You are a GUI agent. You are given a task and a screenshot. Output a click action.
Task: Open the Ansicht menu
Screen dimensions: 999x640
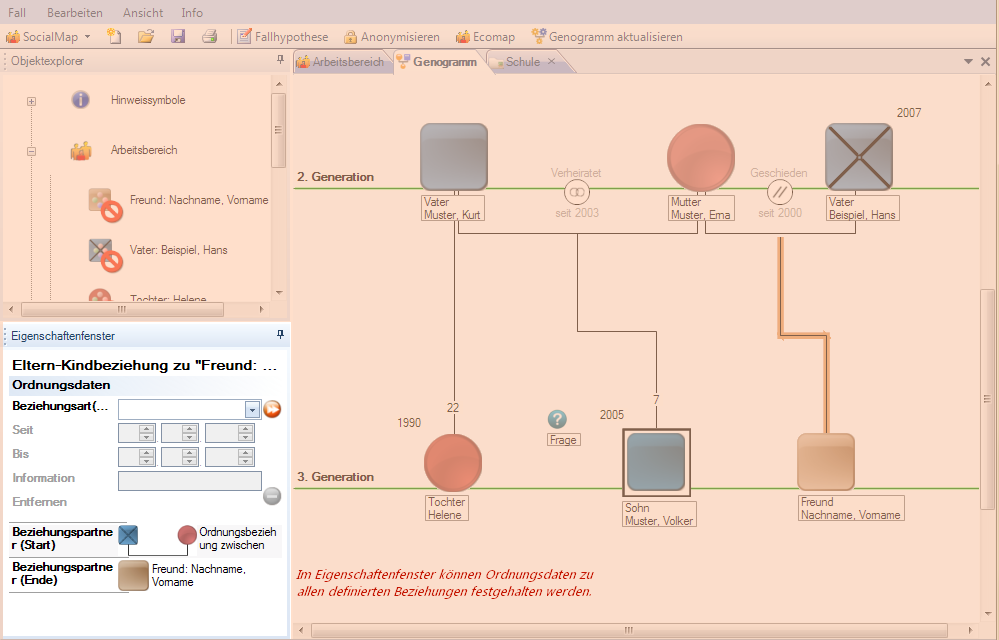click(x=143, y=13)
